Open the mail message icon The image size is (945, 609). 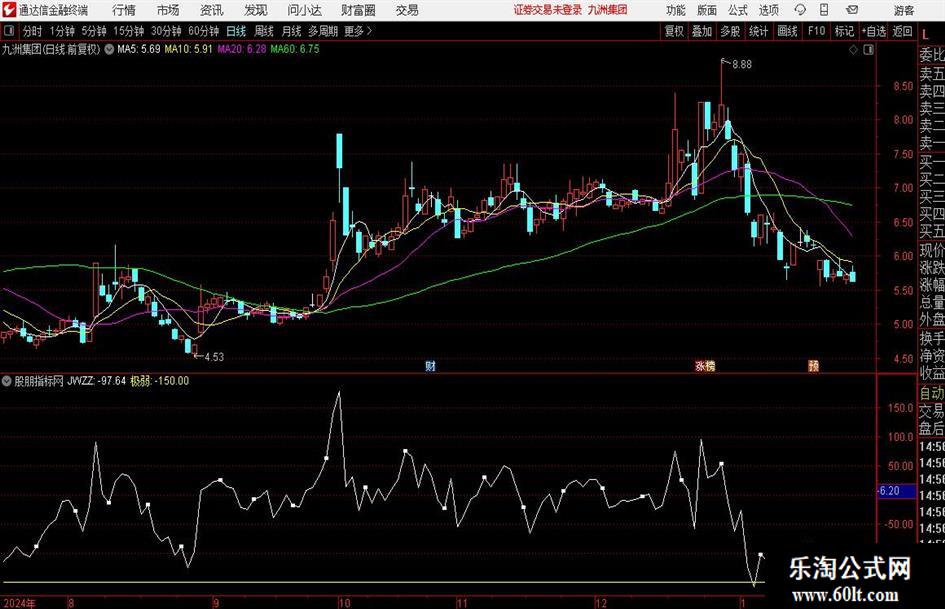click(852, 10)
